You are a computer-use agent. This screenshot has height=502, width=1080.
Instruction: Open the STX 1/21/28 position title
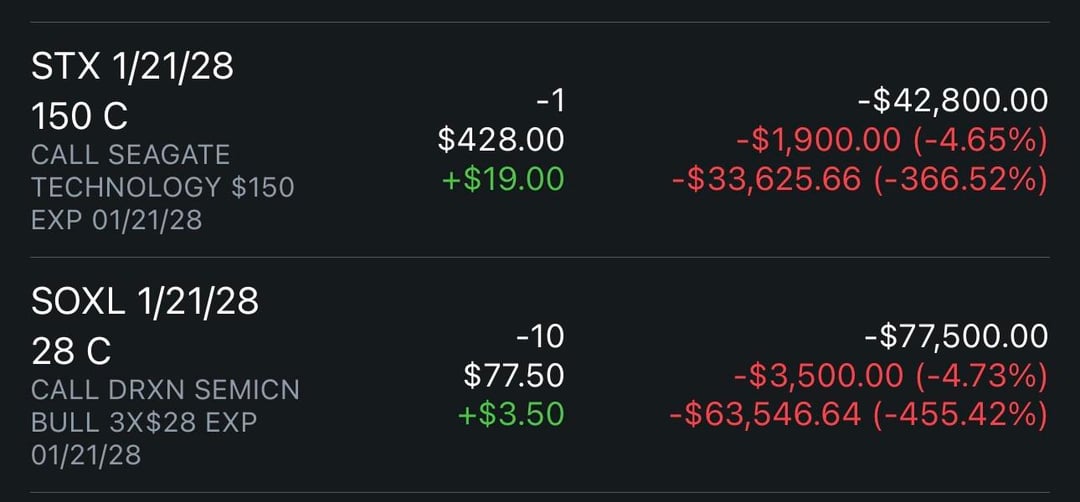click(132, 67)
